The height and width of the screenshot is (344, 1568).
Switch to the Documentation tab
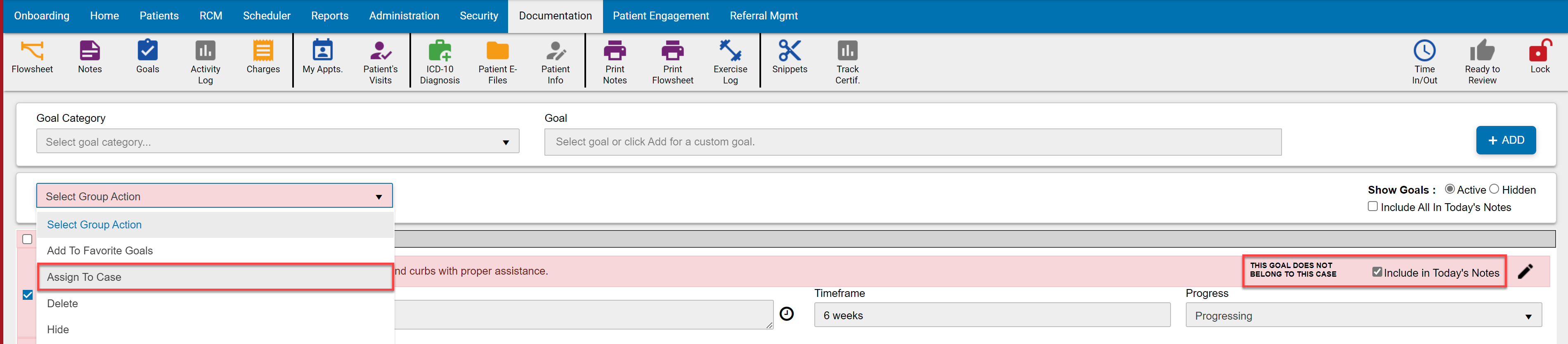click(x=555, y=16)
